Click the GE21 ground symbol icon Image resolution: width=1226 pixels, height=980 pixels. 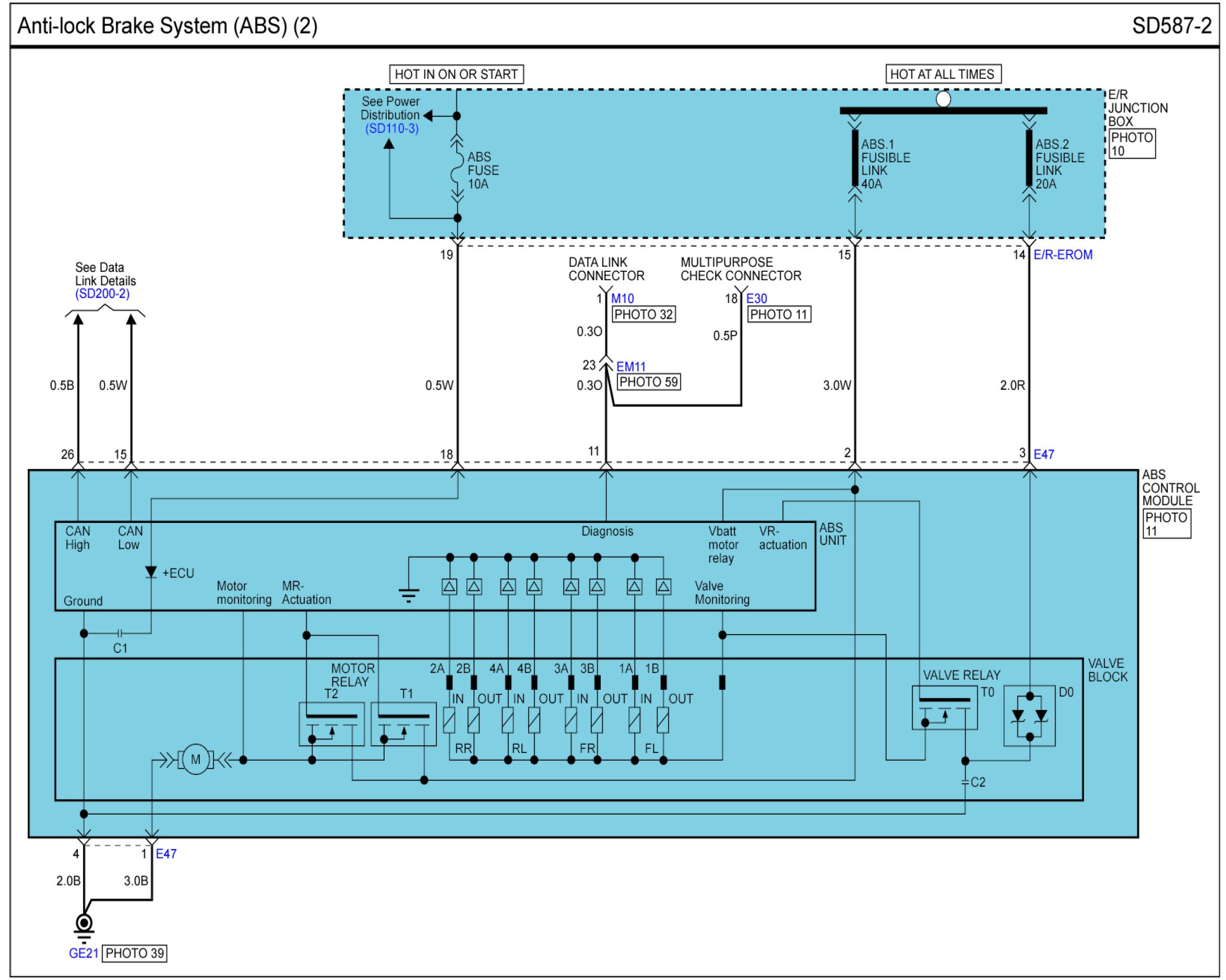coord(84,924)
